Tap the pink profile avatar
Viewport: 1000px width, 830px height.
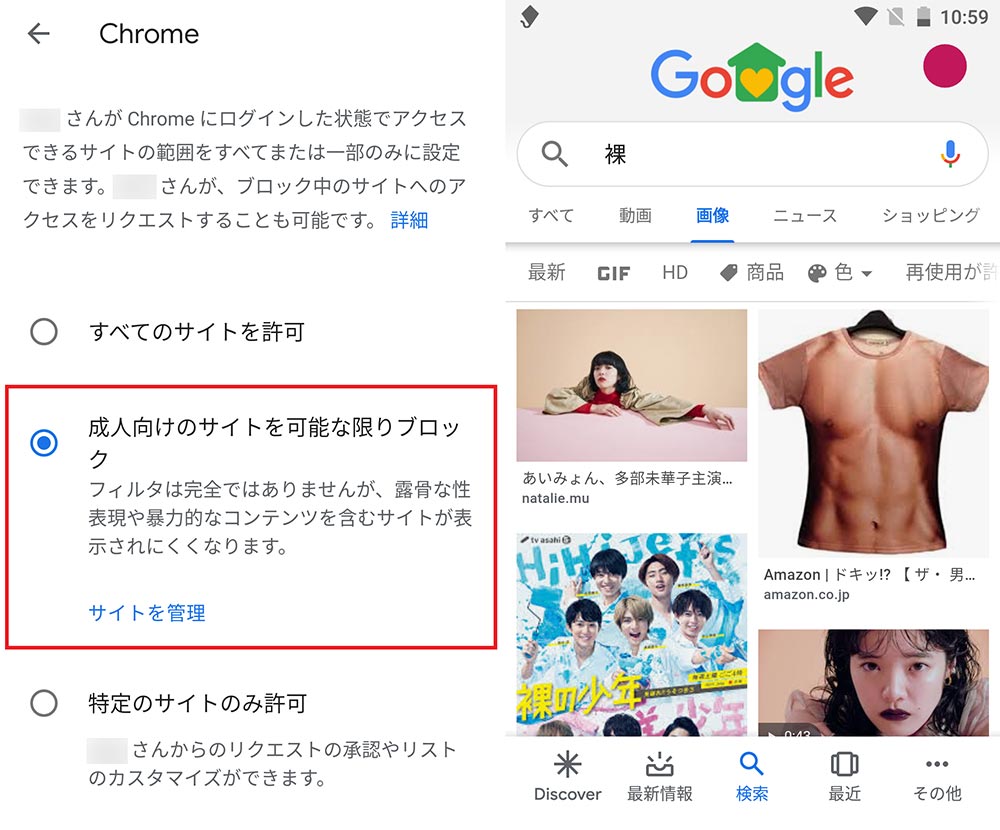click(945, 66)
